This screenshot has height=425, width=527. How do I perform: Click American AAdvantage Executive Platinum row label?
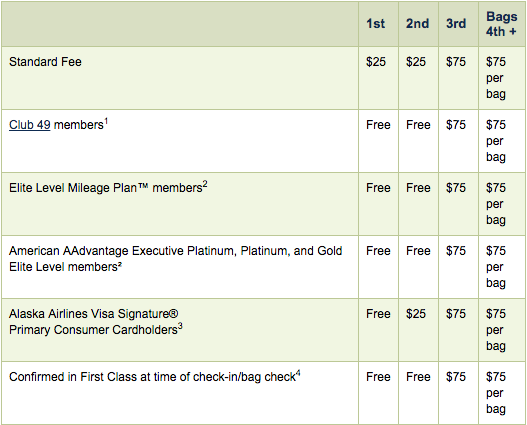pyautogui.click(x=176, y=259)
